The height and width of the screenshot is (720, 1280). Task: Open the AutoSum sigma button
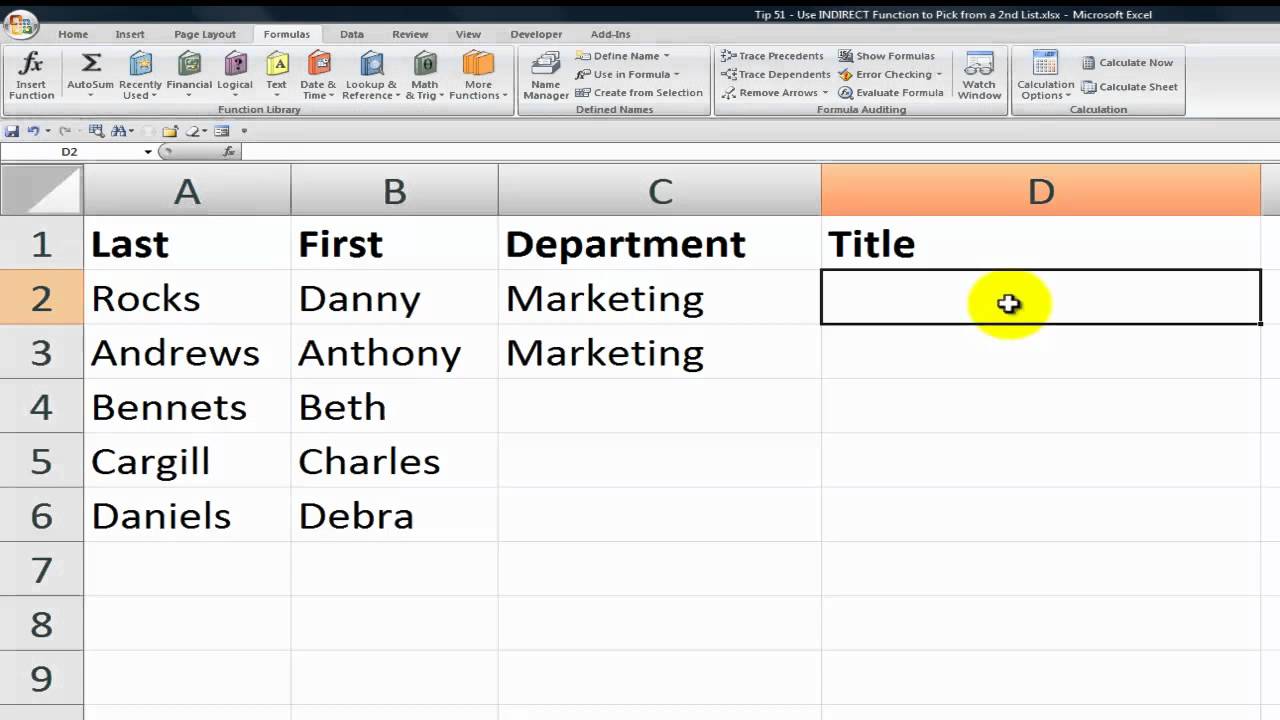pyautogui.click(x=91, y=66)
